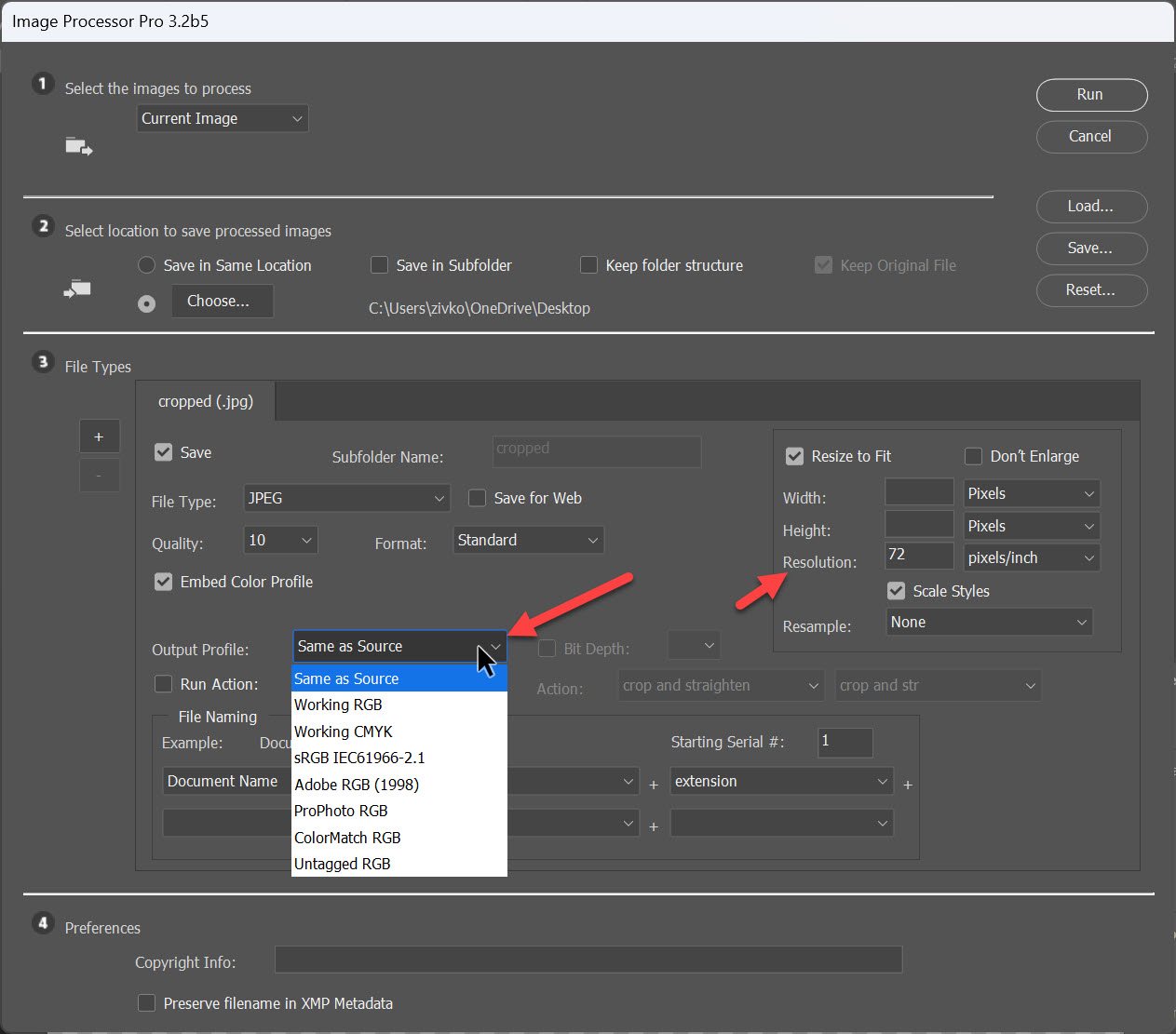Image resolution: width=1176 pixels, height=1034 pixels.
Task: Toggle Keep folder structure
Action: 588,265
